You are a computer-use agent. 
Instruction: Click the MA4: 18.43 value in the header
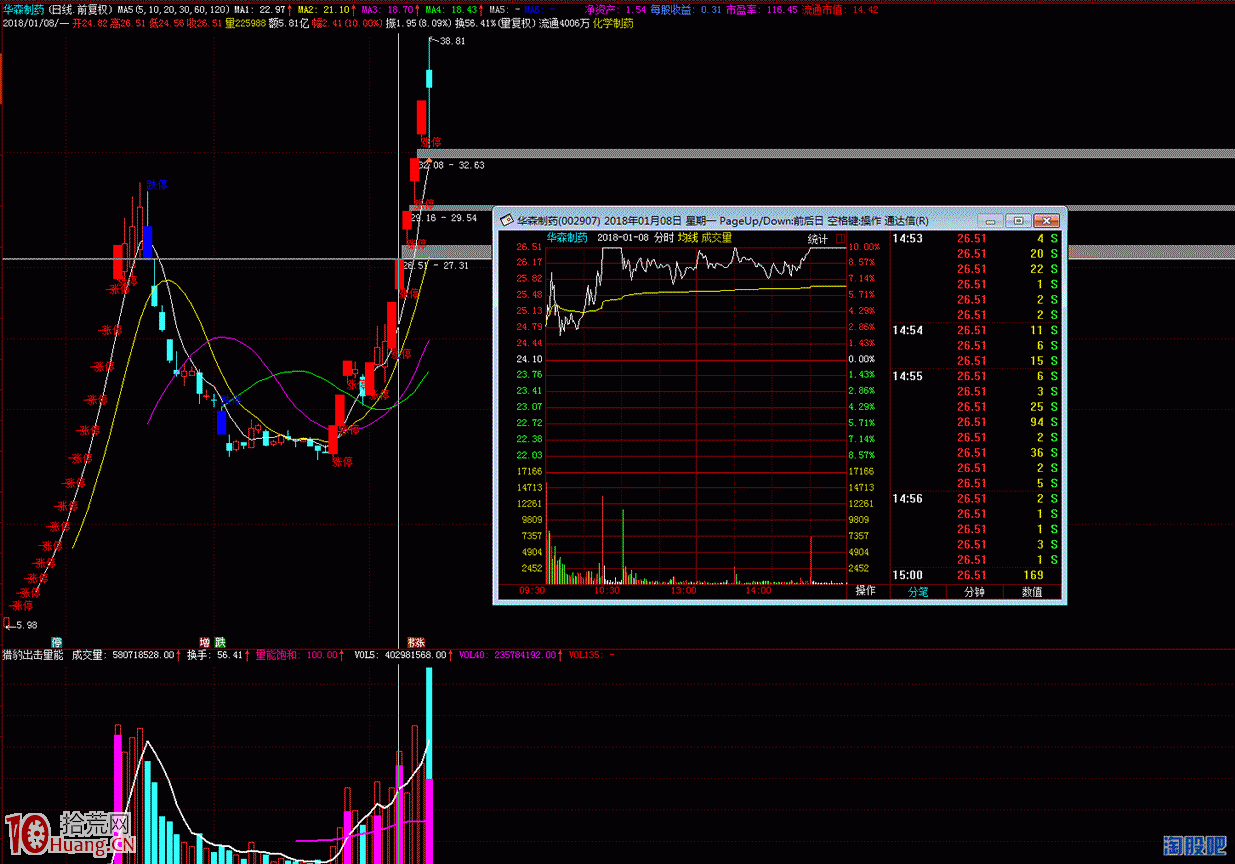point(451,9)
